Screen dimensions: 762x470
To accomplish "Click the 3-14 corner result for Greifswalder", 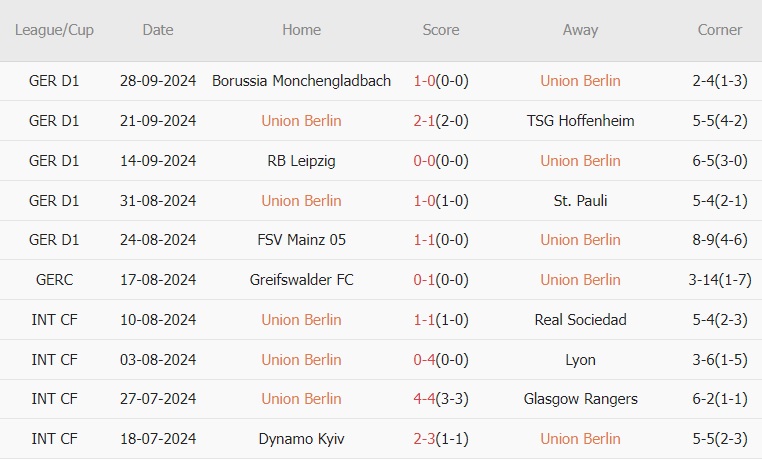I will pos(707,280).
